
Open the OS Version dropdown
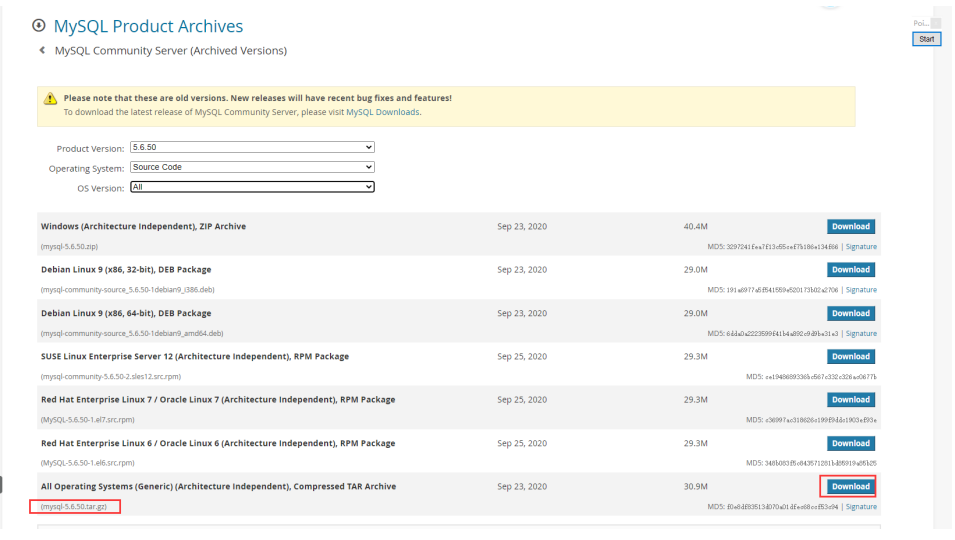click(x=252, y=187)
